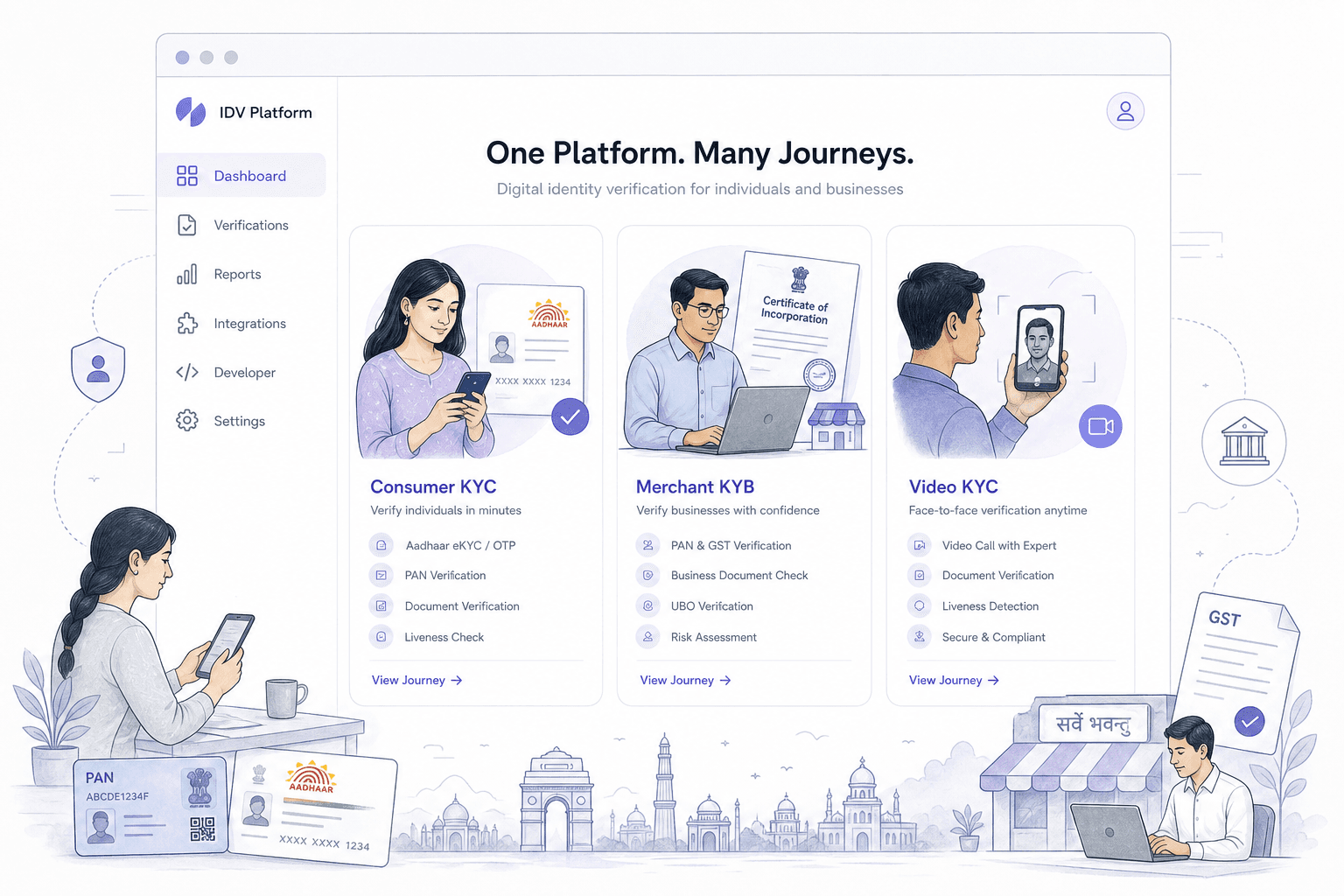
Task: Click the 'PAN Verification' text
Action: pos(444,575)
